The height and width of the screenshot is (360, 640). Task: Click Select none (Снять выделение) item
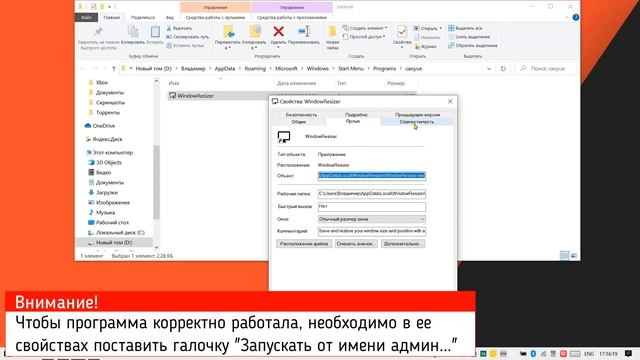click(469, 37)
